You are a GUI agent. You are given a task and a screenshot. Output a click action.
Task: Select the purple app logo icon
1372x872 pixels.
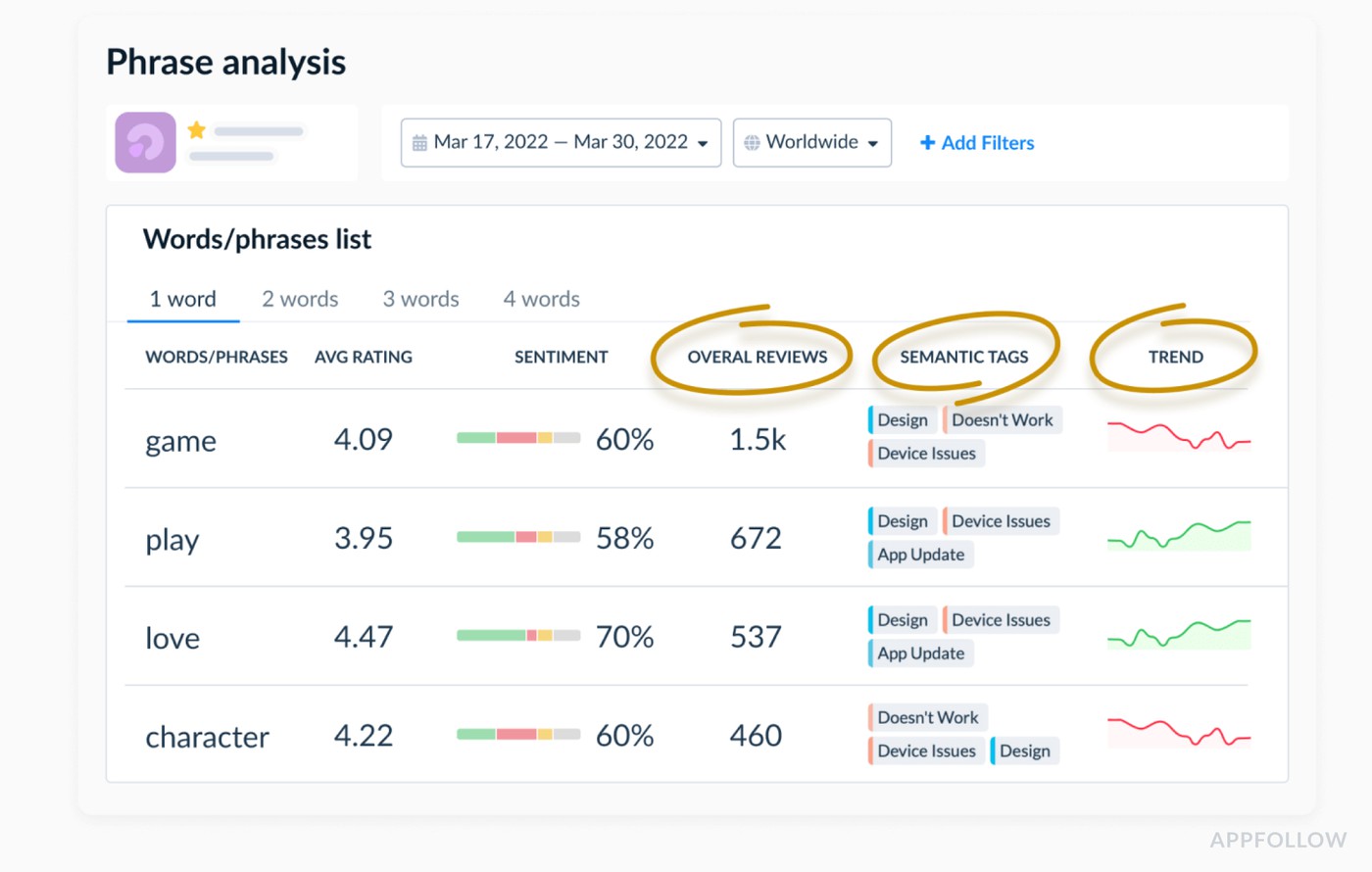144,143
